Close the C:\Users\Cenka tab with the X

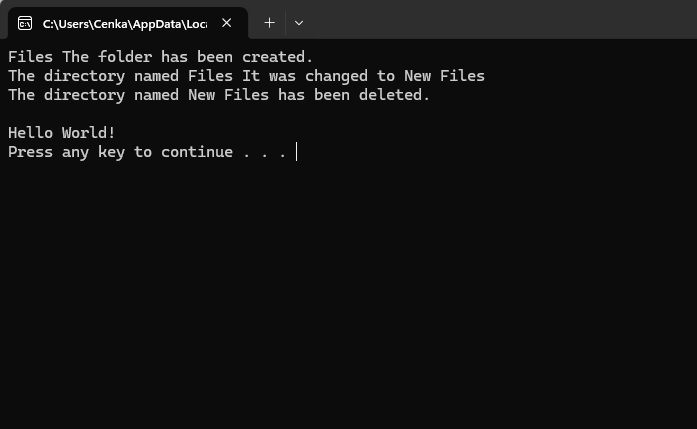(226, 23)
